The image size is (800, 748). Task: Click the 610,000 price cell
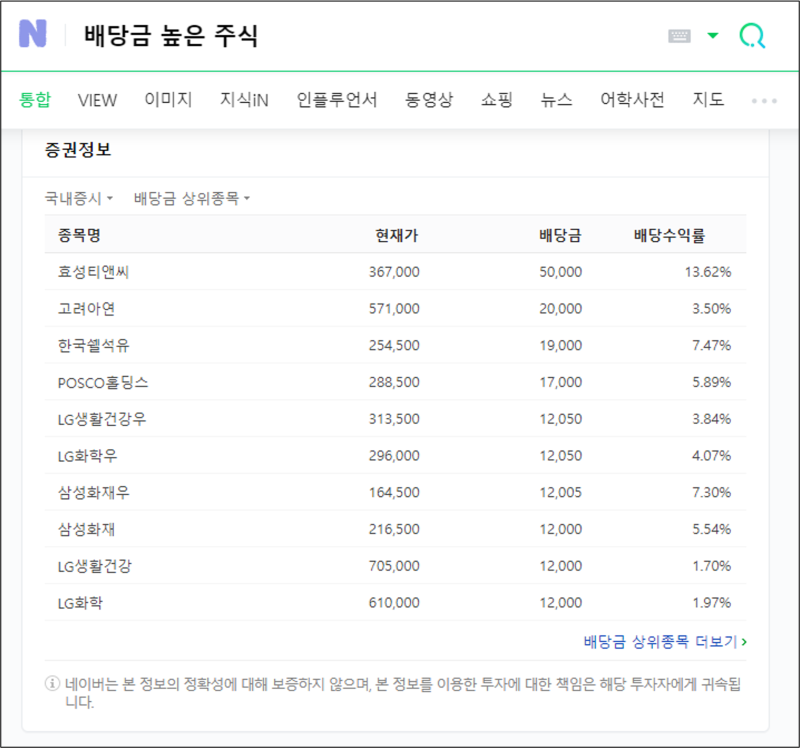coord(394,603)
